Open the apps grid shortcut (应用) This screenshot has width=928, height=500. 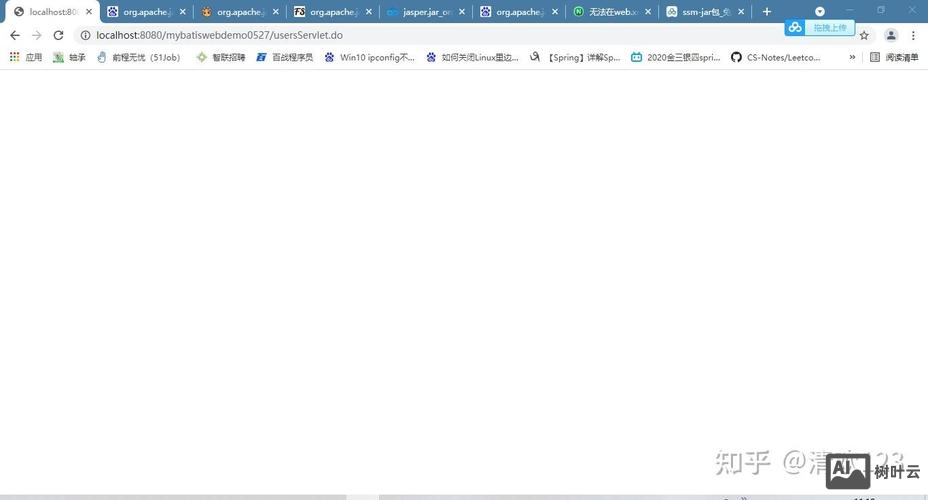pos(26,58)
